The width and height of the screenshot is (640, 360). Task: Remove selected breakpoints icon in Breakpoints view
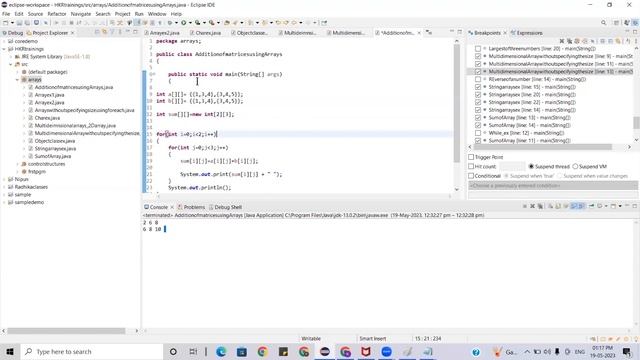(x=562, y=41)
